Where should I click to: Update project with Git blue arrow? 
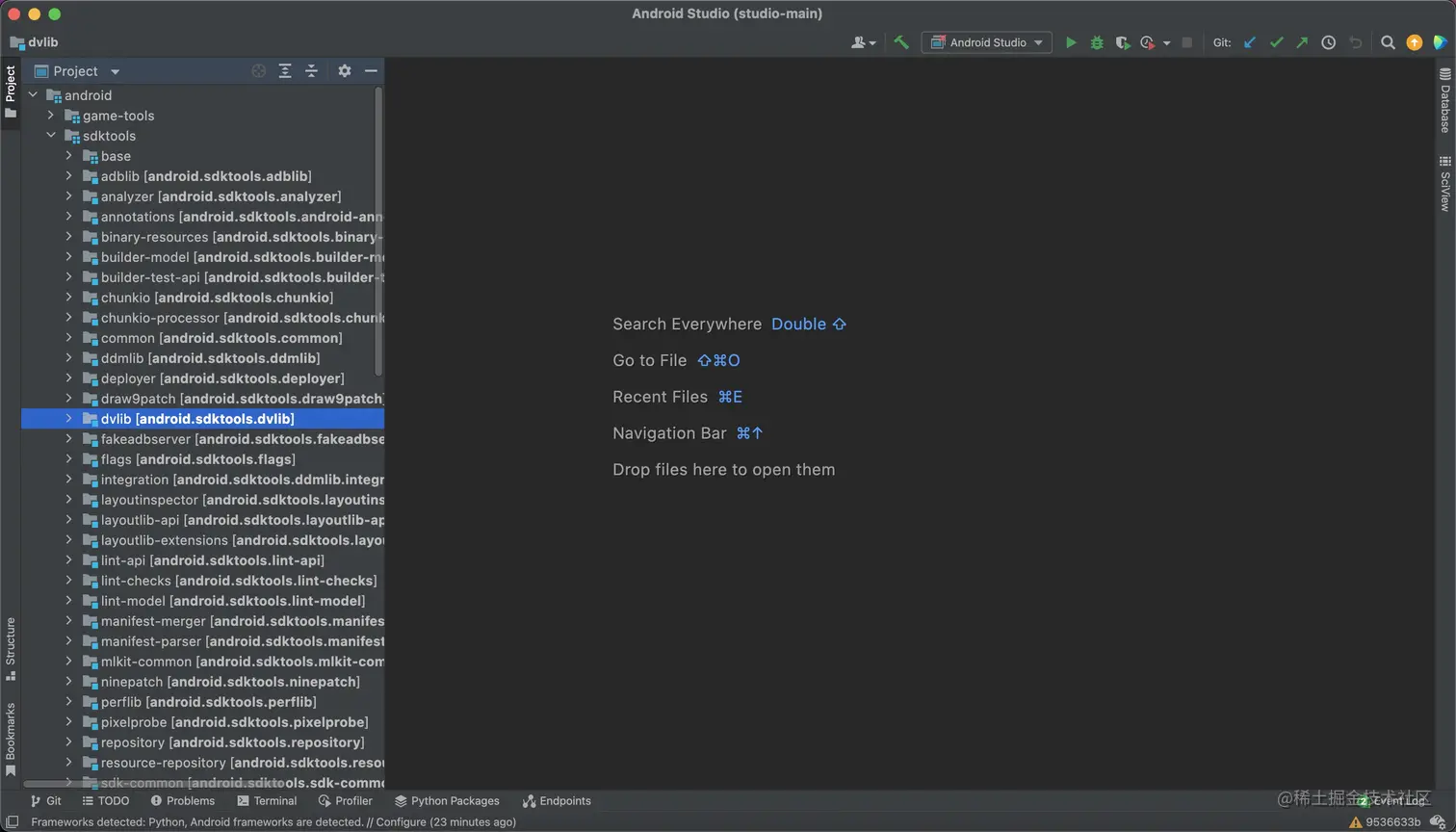(1250, 42)
